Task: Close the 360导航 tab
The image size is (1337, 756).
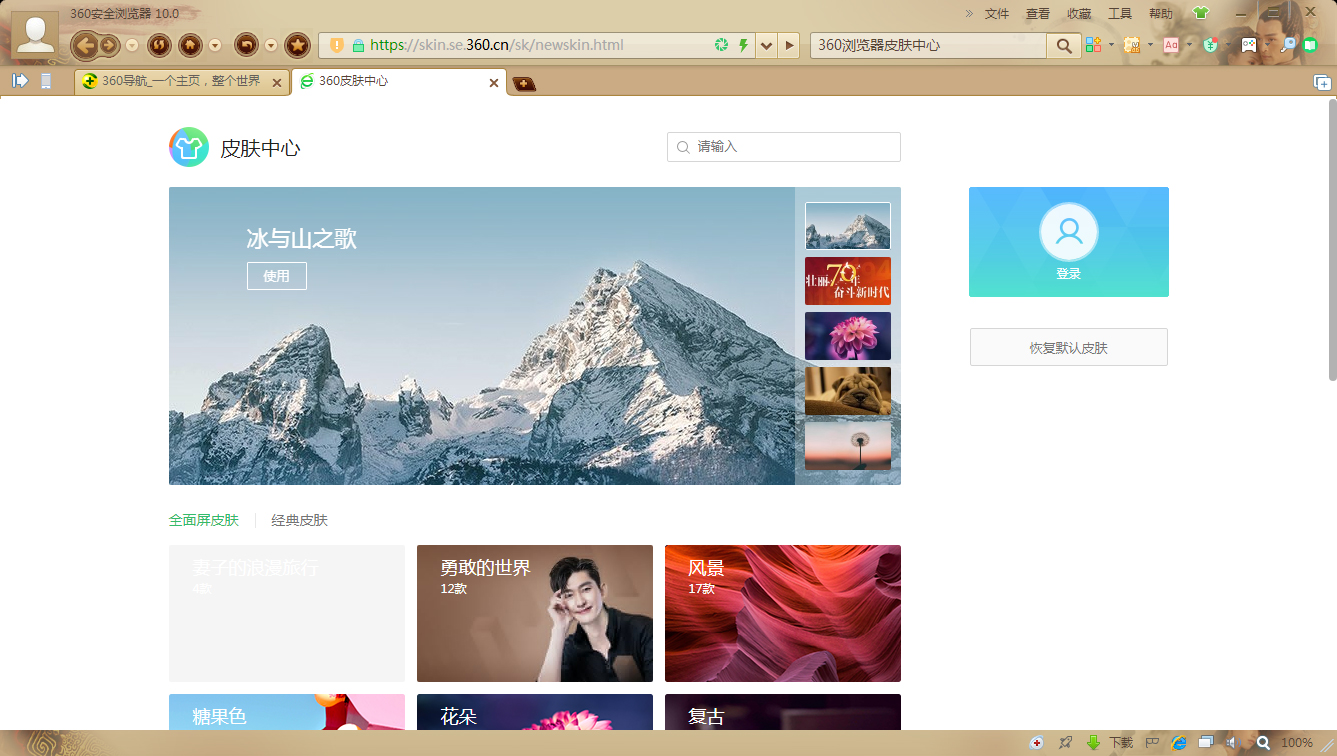Action: pyautogui.click(x=277, y=83)
